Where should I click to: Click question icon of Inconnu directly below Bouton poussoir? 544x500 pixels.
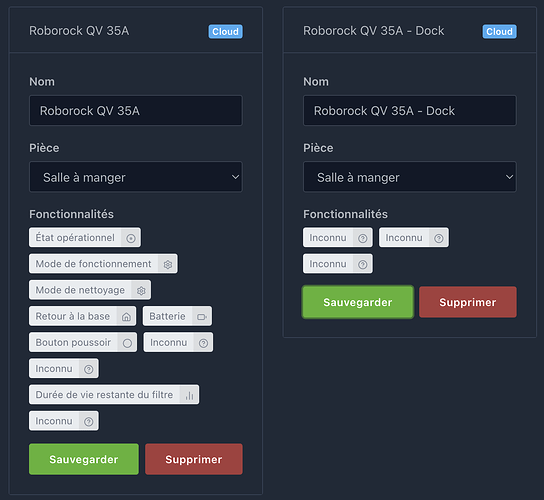89,369
